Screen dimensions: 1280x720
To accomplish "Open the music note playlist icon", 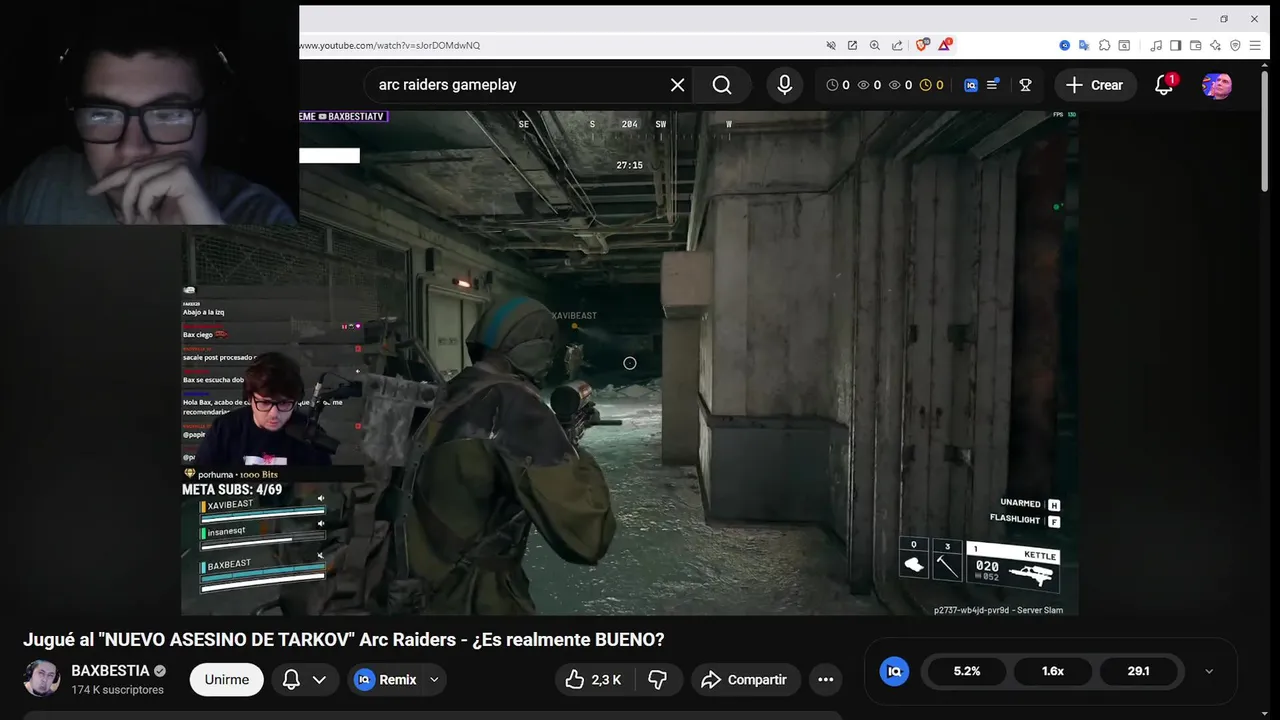I will point(1156,45).
